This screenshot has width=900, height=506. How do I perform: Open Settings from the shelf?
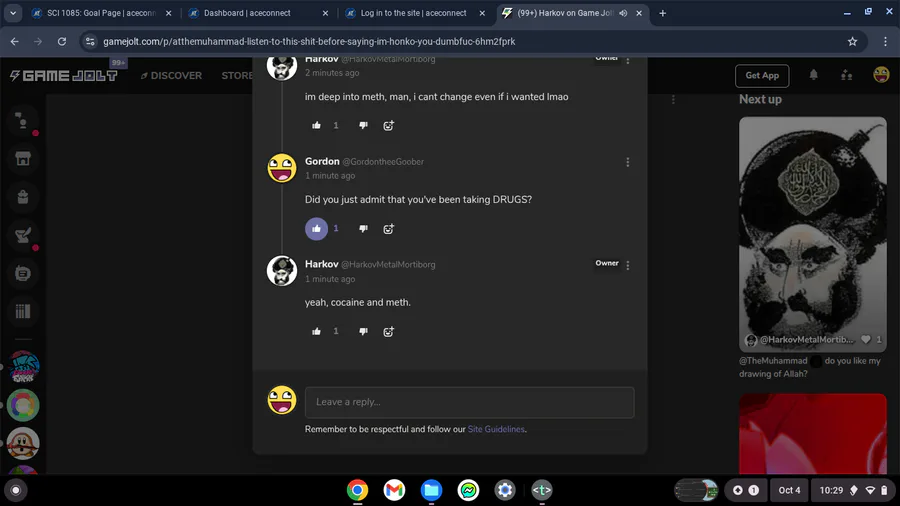(x=505, y=490)
